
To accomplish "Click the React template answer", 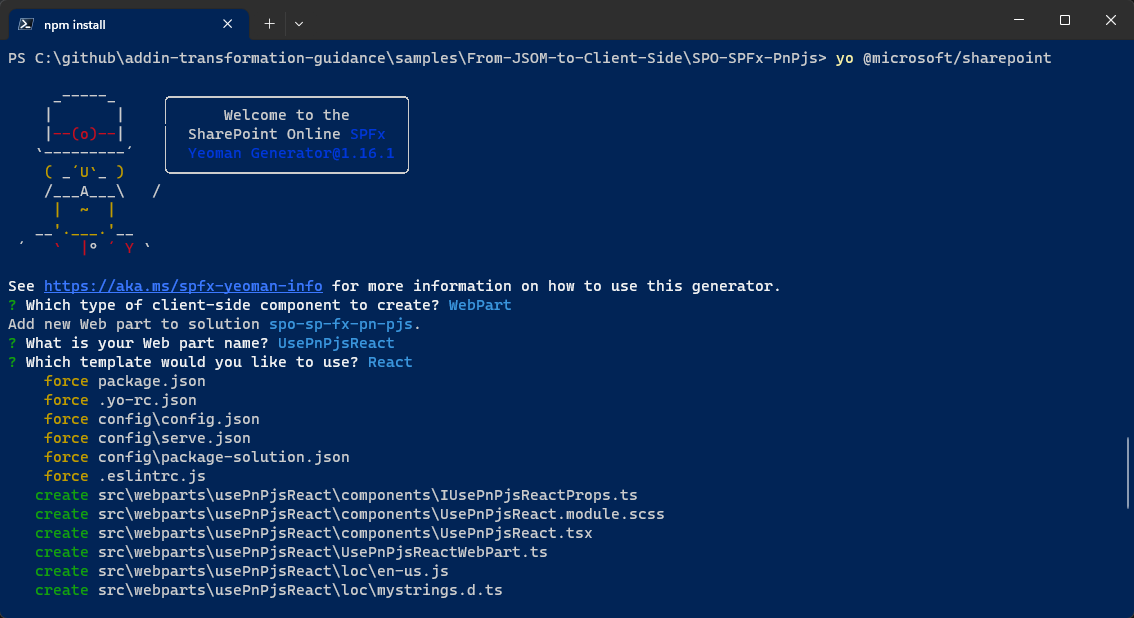I will (x=390, y=362).
